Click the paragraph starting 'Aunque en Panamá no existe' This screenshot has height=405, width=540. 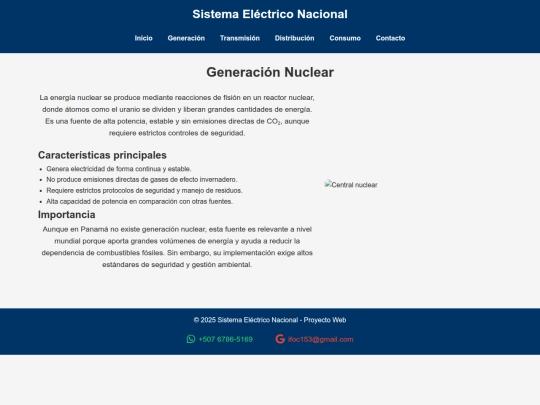[177, 247]
